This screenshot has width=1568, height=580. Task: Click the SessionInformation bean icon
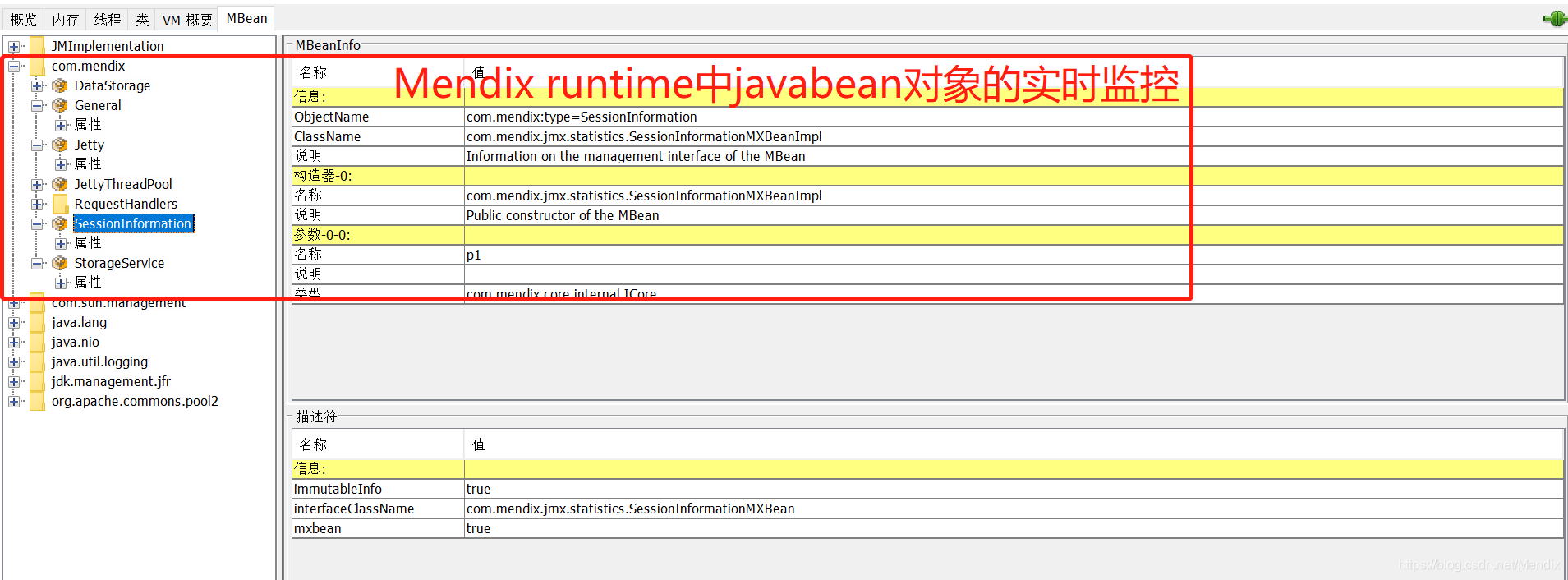click(x=60, y=223)
